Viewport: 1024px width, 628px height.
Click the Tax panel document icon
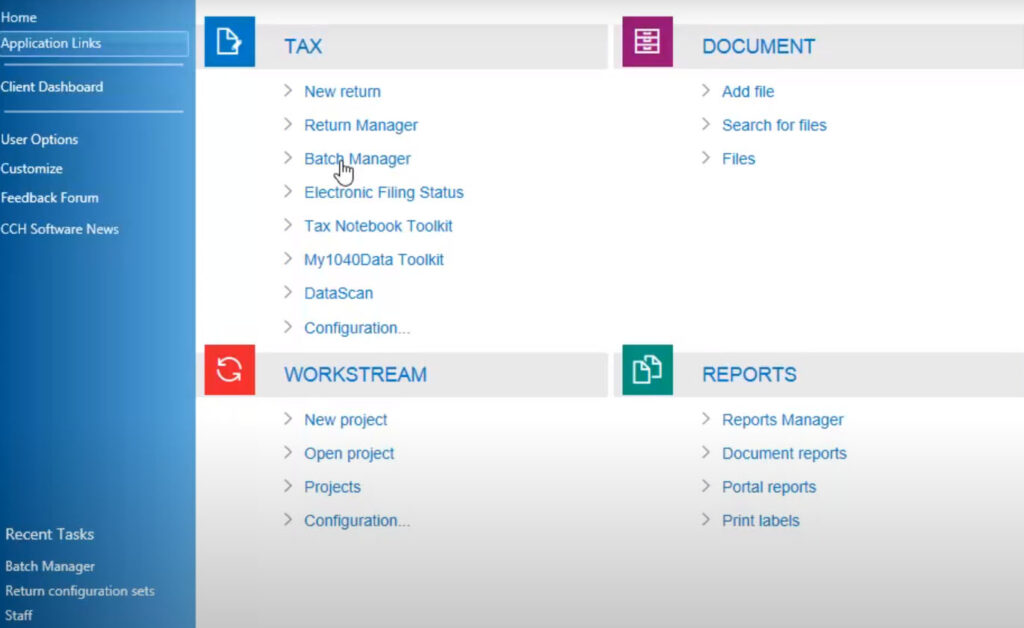[x=229, y=42]
